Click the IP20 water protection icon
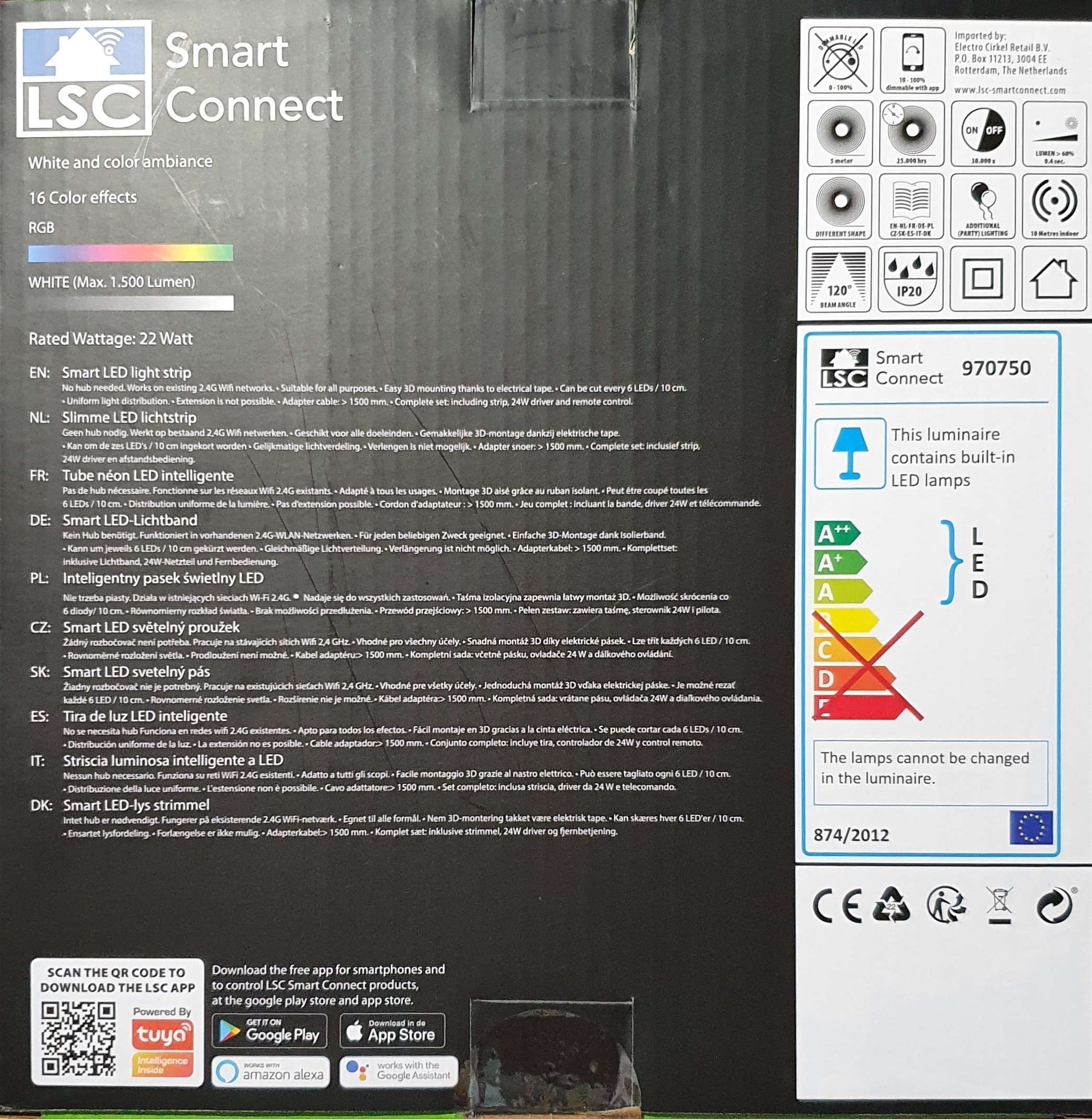This screenshot has height=1119, width=1092. point(910,279)
